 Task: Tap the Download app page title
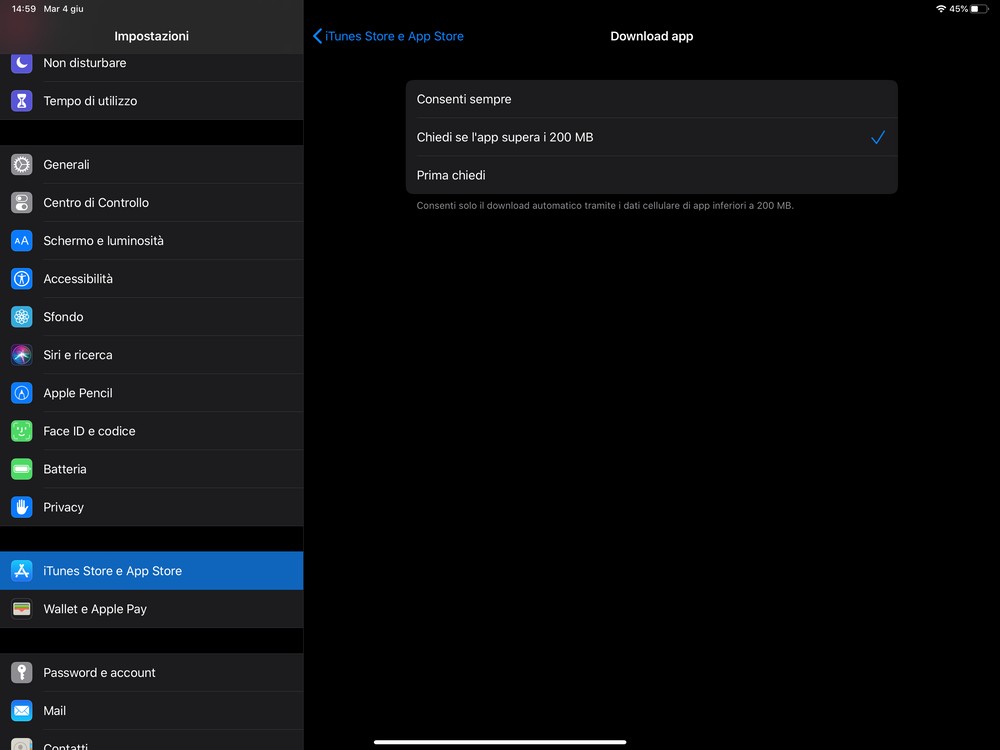(652, 36)
